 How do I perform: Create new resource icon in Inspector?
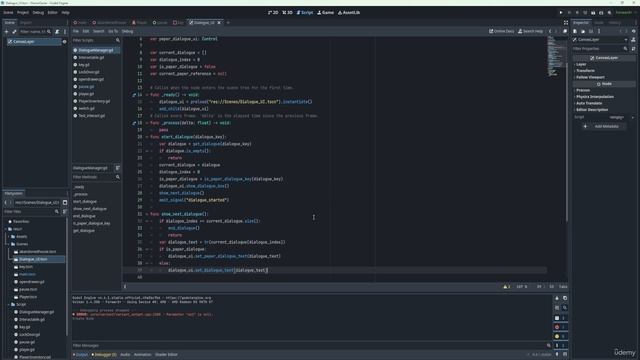tap(575, 31)
